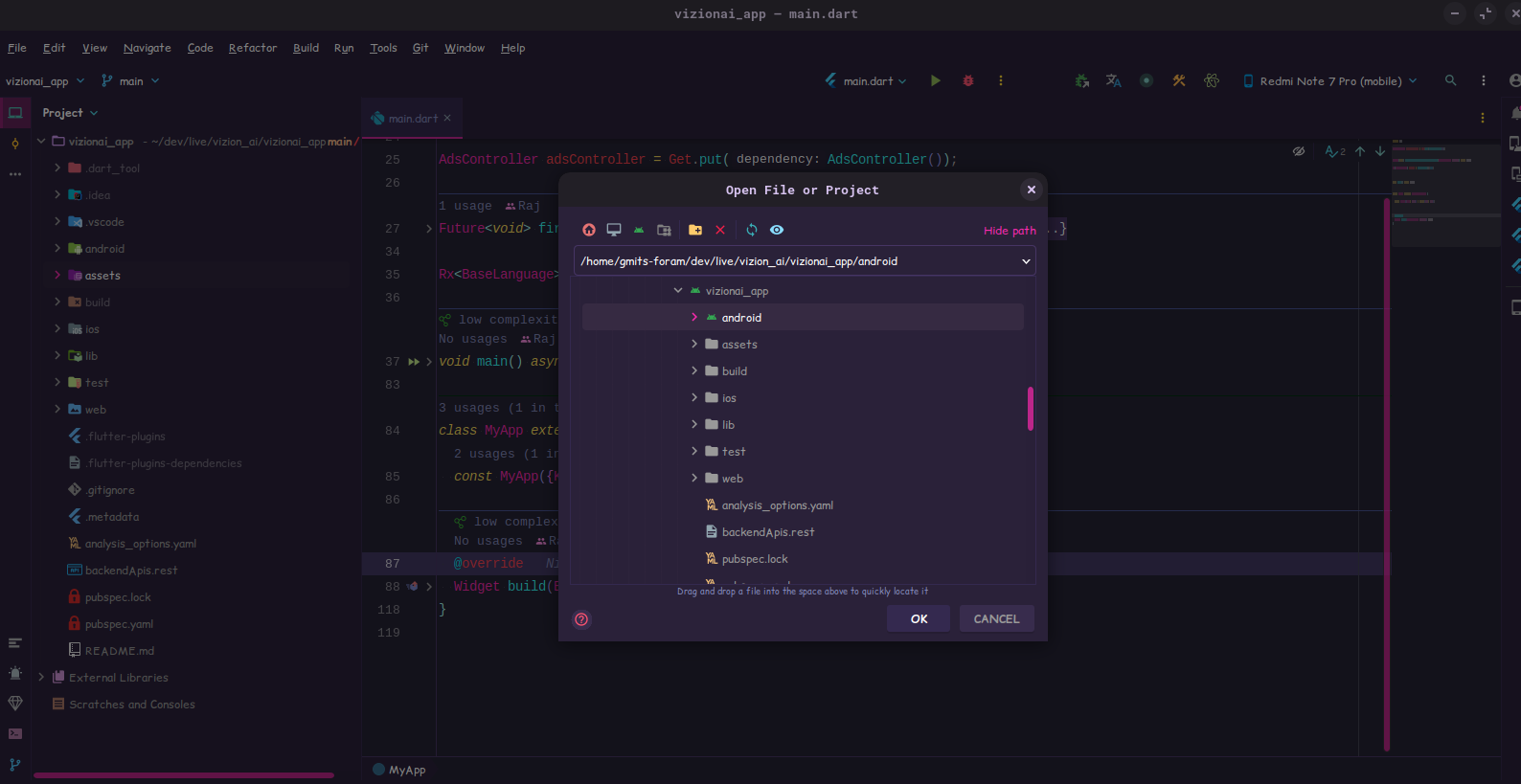1521x784 pixels.
Task: Open more run actions next to debug
Action: point(1001,80)
